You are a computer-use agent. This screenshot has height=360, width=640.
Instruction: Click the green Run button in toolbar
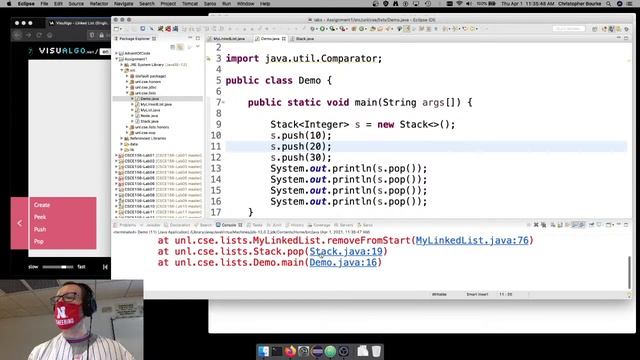click(x=322, y=29)
